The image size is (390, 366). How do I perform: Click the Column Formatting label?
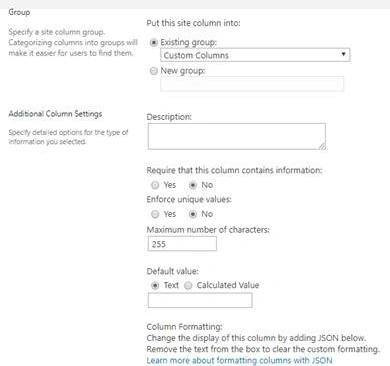(184, 326)
